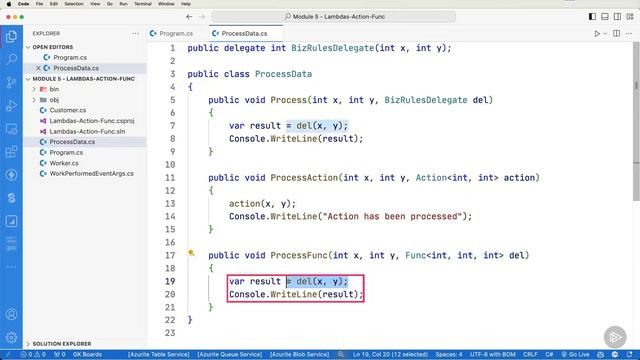The image size is (640, 360).
Task: Change line ending via CRLF
Action: pos(530,355)
